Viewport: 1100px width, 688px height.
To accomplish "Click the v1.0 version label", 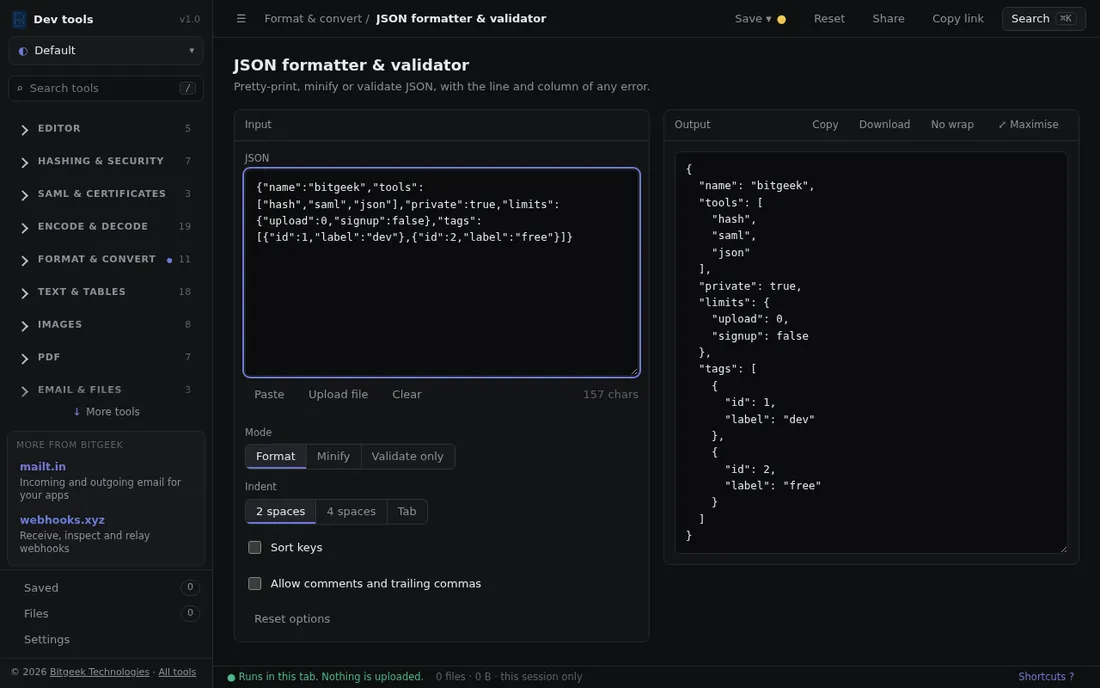I will point(189,20).
